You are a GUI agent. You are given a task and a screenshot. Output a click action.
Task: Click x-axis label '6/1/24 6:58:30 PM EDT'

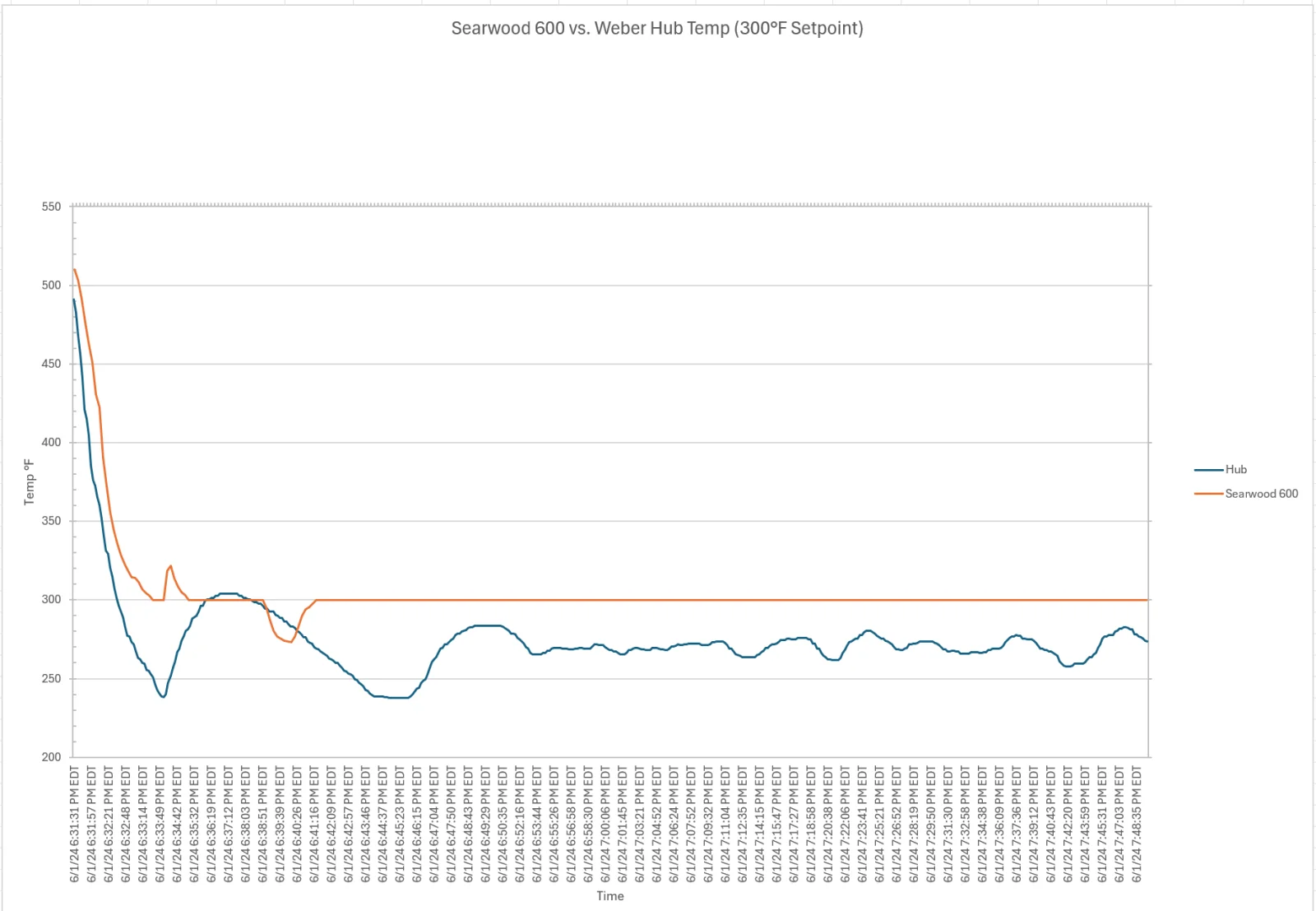588,825
